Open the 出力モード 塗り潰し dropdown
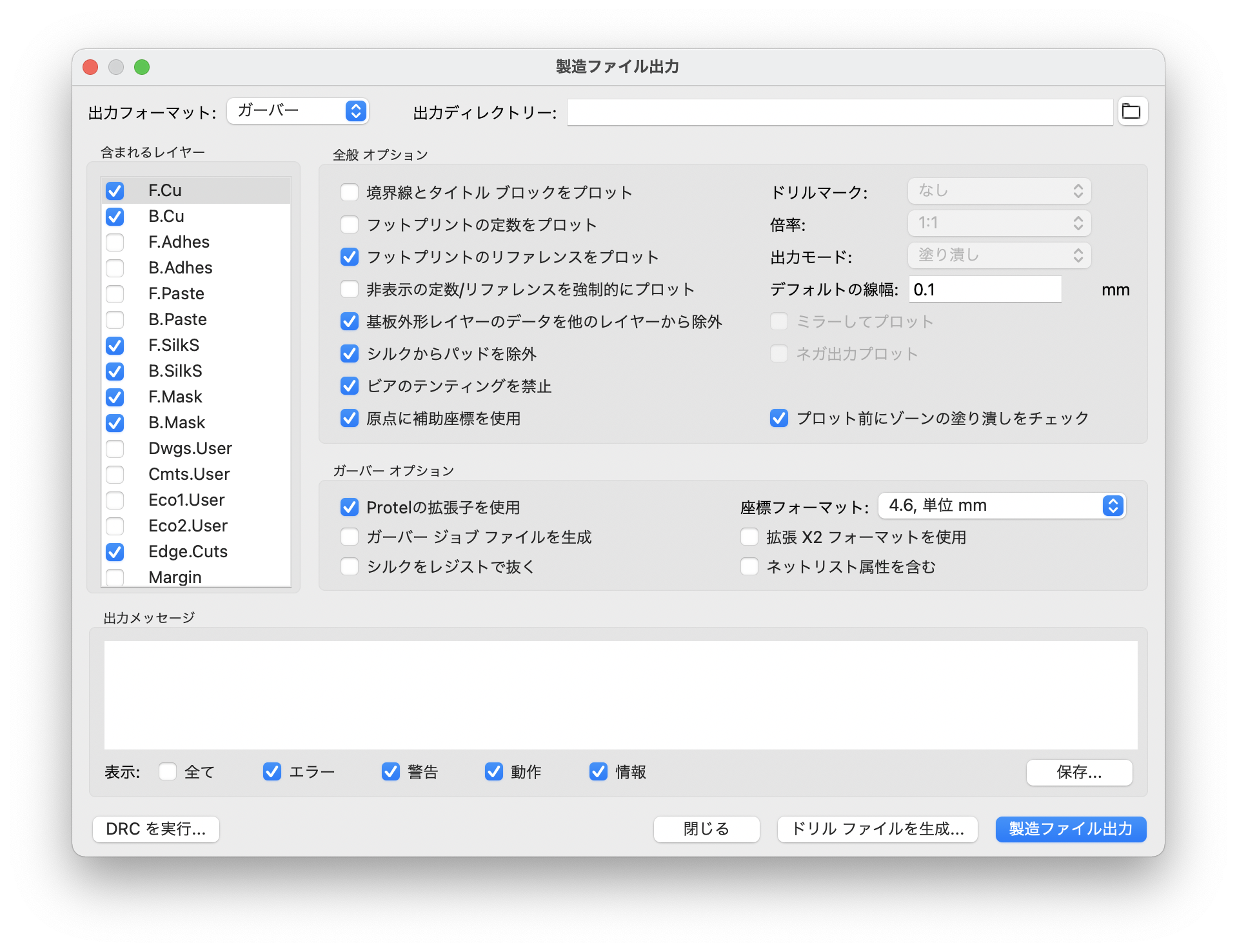This screenshot has height=952, width=1237. tap(999, 255)
